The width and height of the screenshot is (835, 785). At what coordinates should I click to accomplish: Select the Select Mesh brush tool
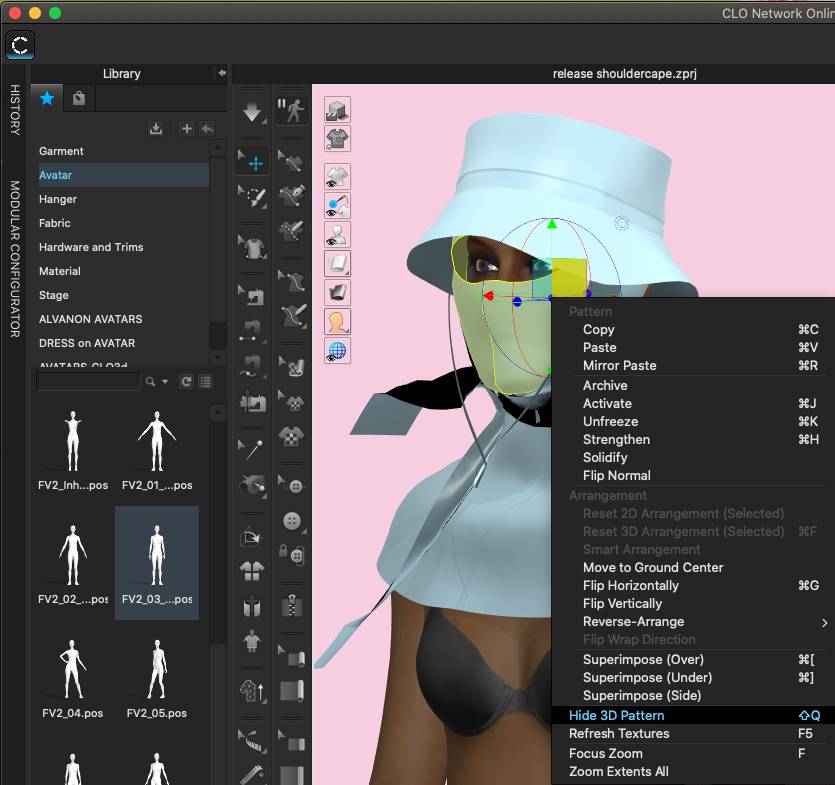[252, 197]
